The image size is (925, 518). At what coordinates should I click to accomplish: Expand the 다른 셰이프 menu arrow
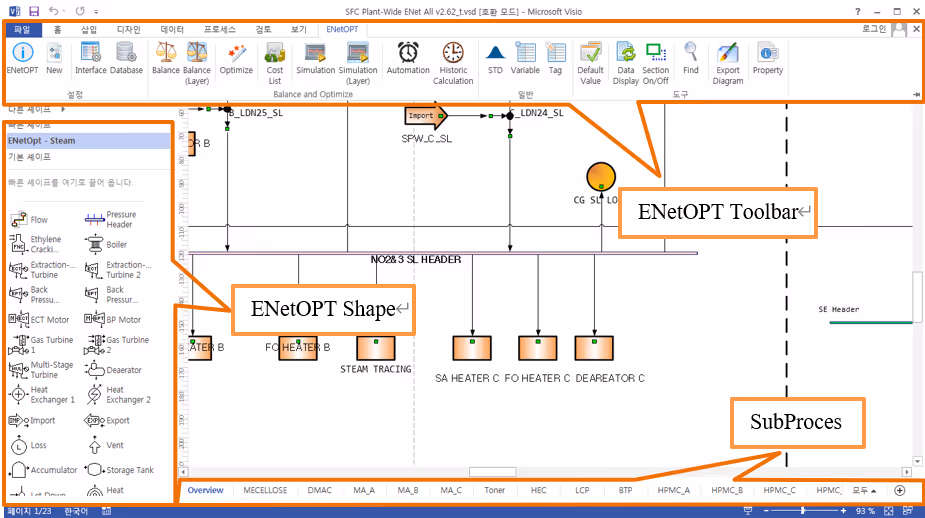pos(63,109)
